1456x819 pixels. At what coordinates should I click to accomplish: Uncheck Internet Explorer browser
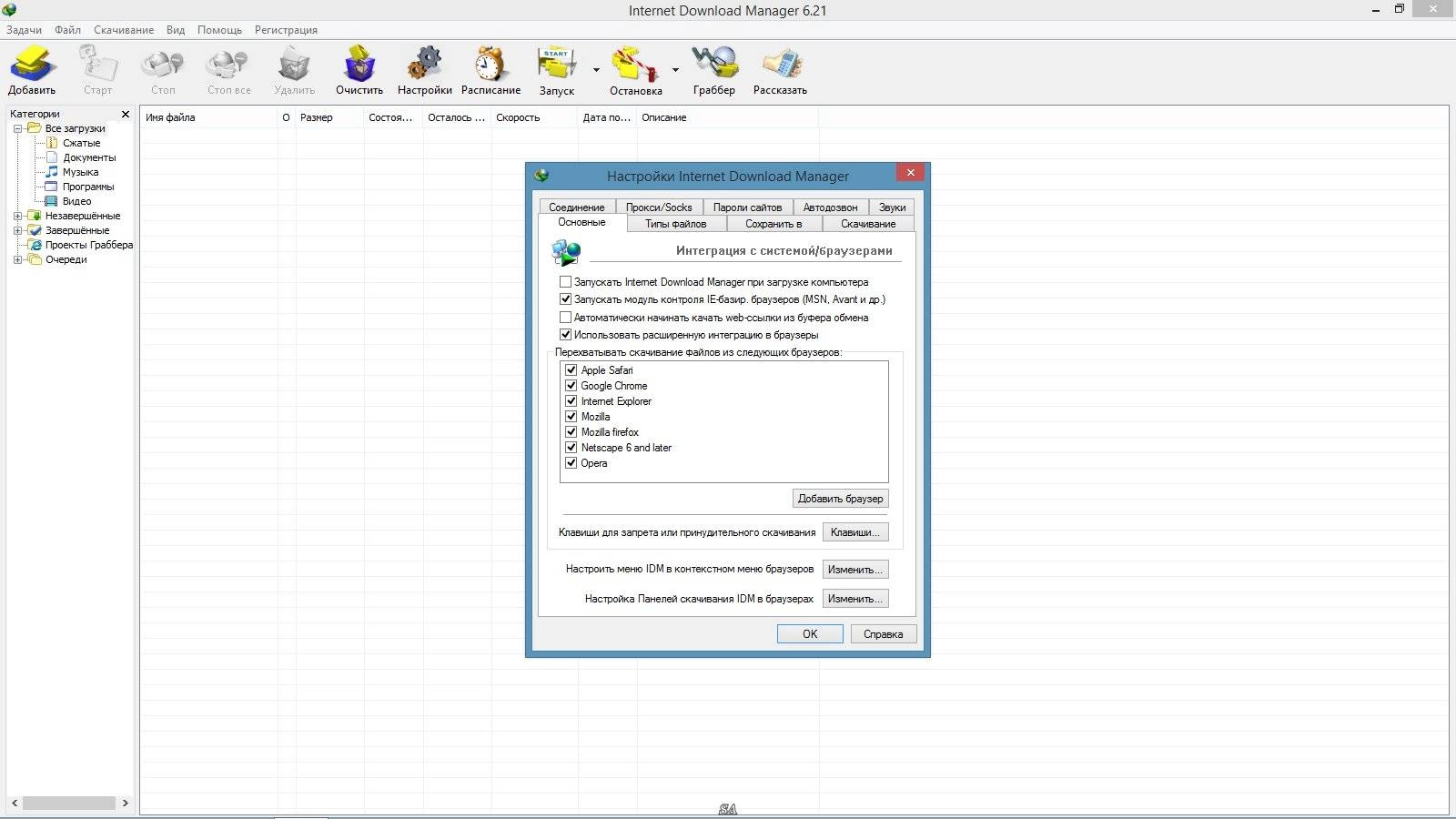tap(571, 401)
